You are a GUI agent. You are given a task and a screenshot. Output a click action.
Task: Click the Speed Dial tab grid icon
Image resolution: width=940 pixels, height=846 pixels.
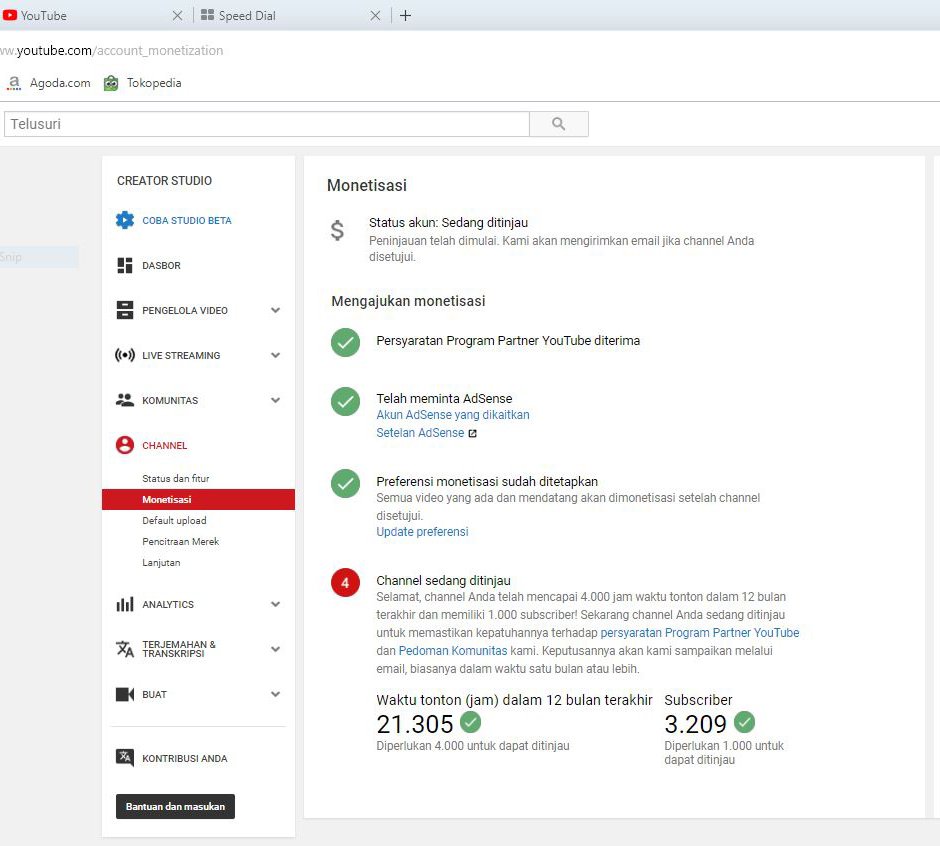(x=207, y=15)
